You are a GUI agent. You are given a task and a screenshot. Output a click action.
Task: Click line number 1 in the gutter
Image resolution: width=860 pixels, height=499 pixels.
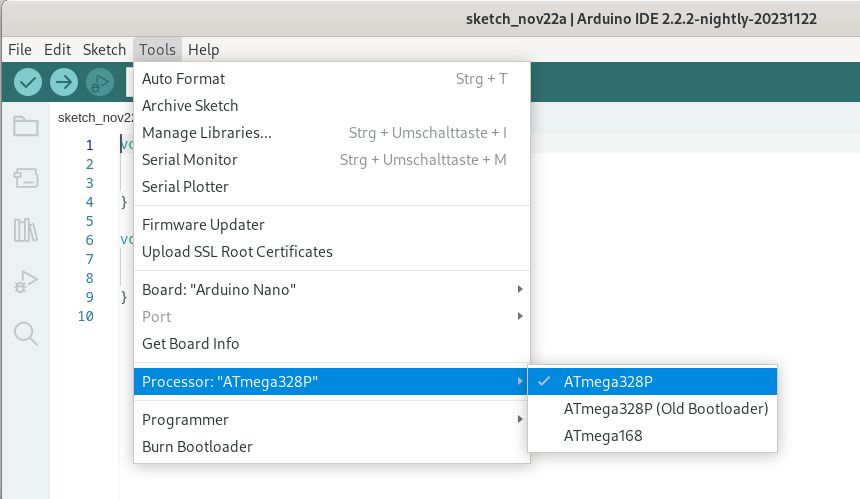(x=89, y=145)
